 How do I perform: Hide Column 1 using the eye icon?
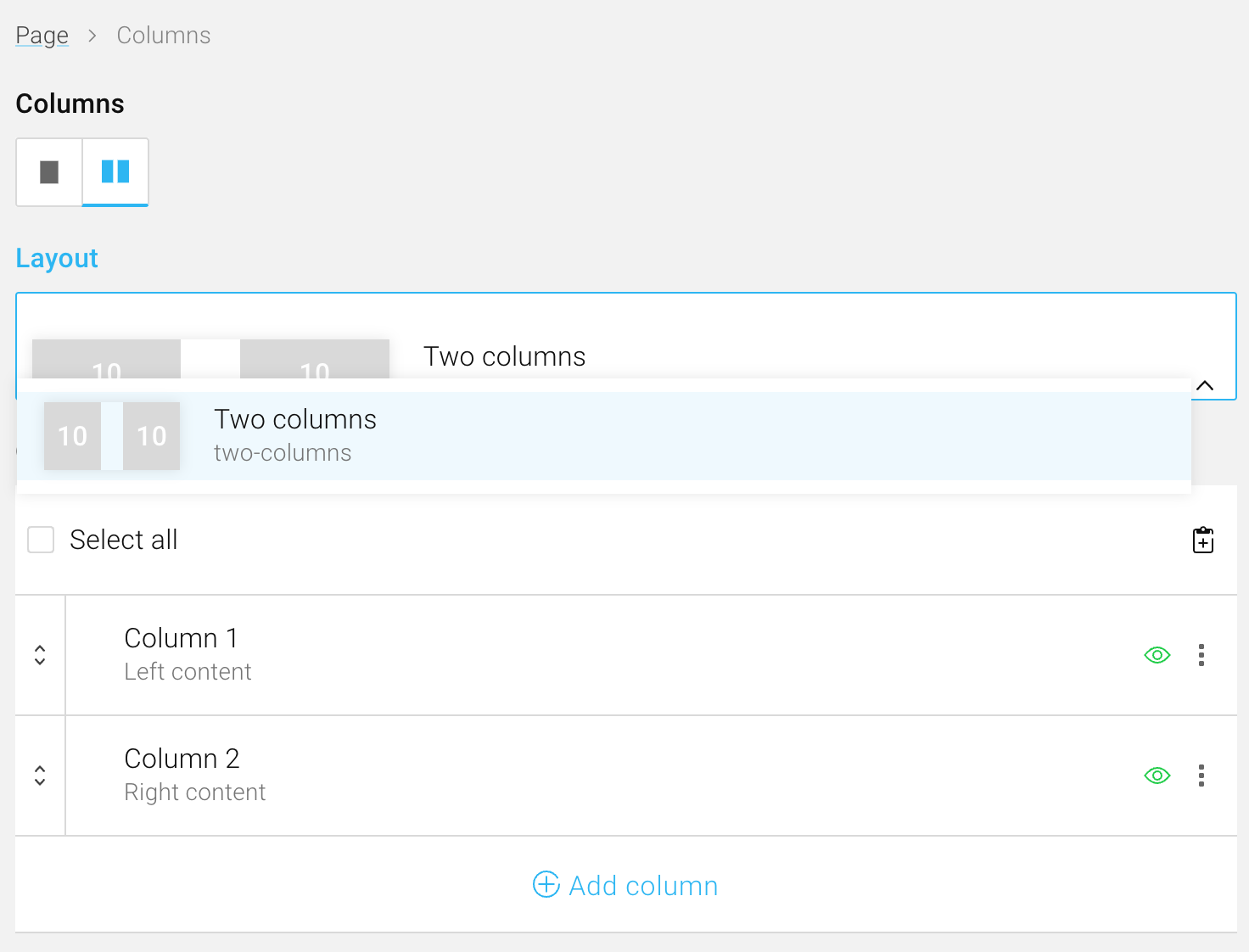point(1157,655)
